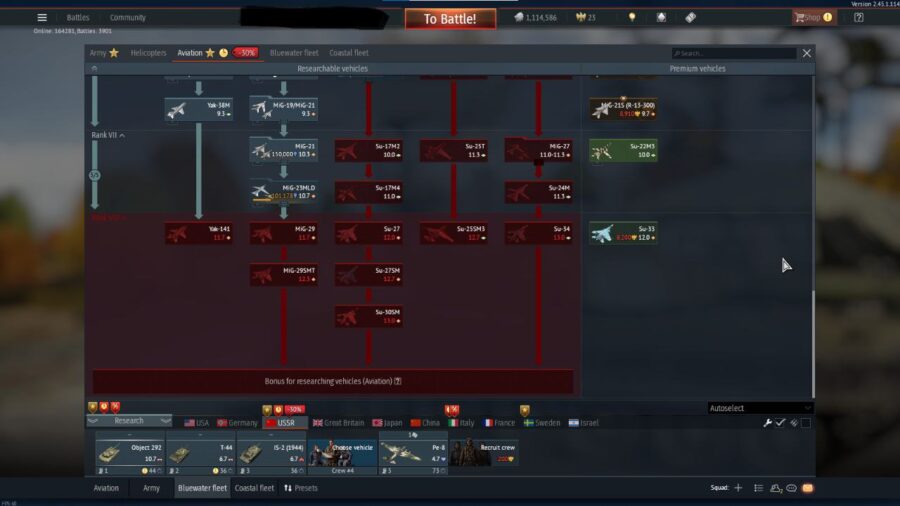Choose USSR nation flag
The image size is (900, 506).
point(279,423)
